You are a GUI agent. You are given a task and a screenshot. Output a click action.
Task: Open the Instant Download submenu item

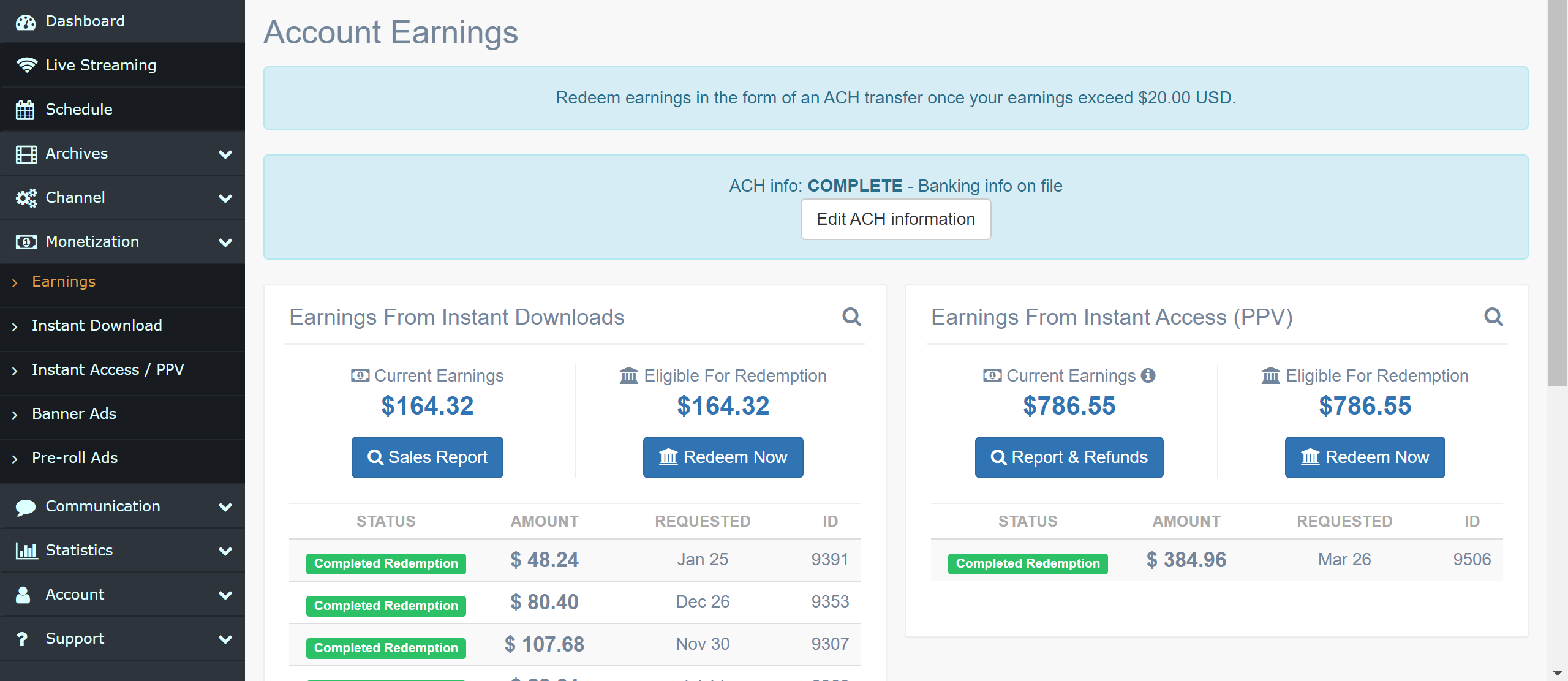coord(97,326)
